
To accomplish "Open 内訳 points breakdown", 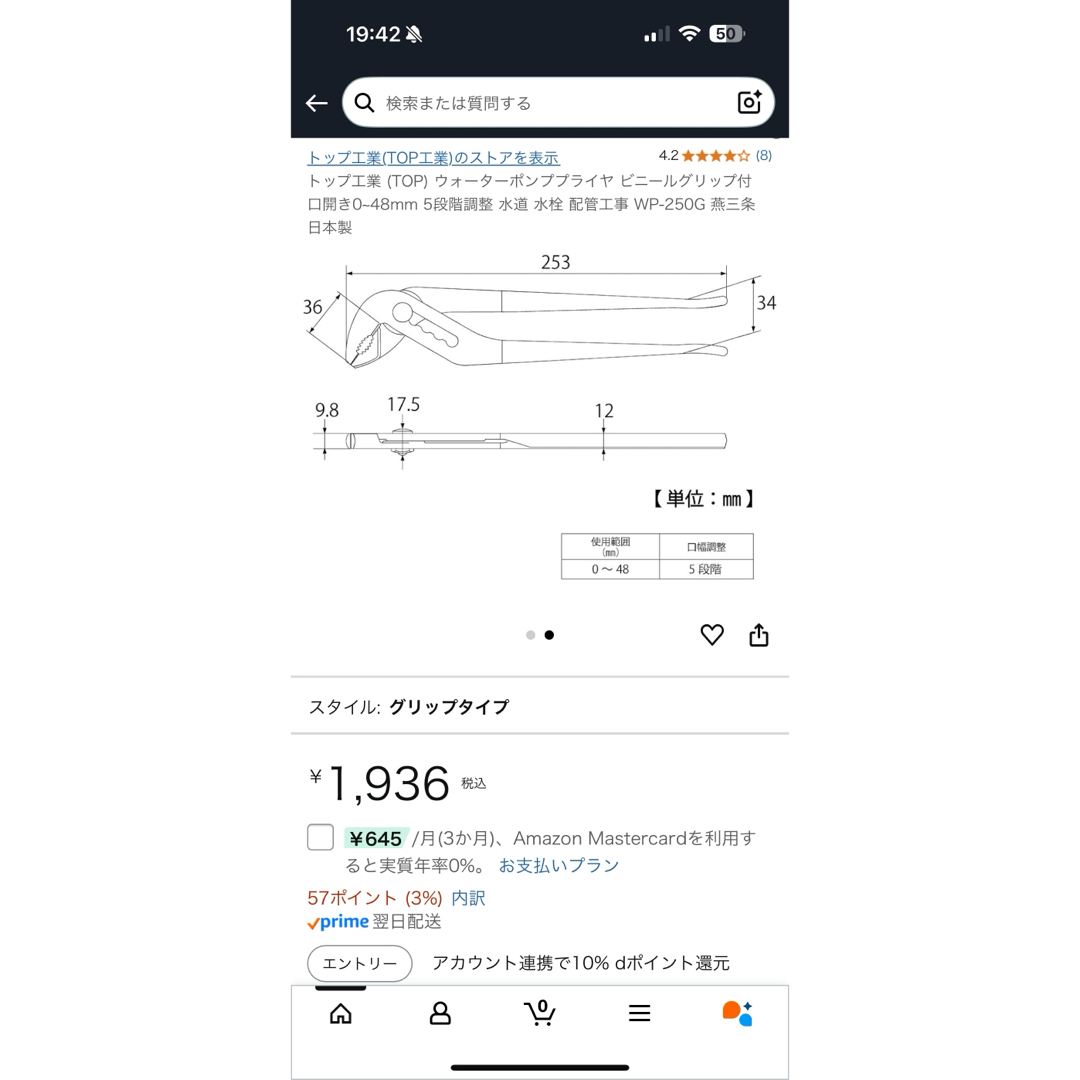I will coord(468,898).
